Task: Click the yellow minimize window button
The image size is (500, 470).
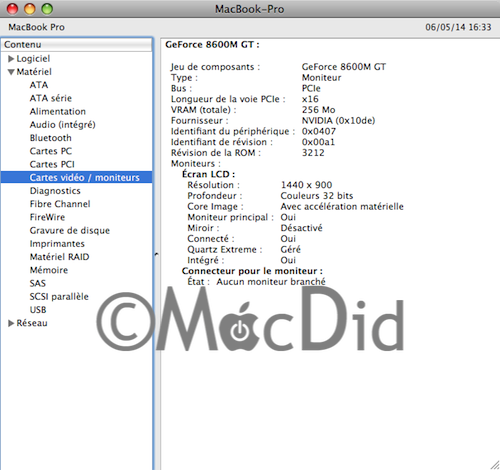Action: point(30,9)
